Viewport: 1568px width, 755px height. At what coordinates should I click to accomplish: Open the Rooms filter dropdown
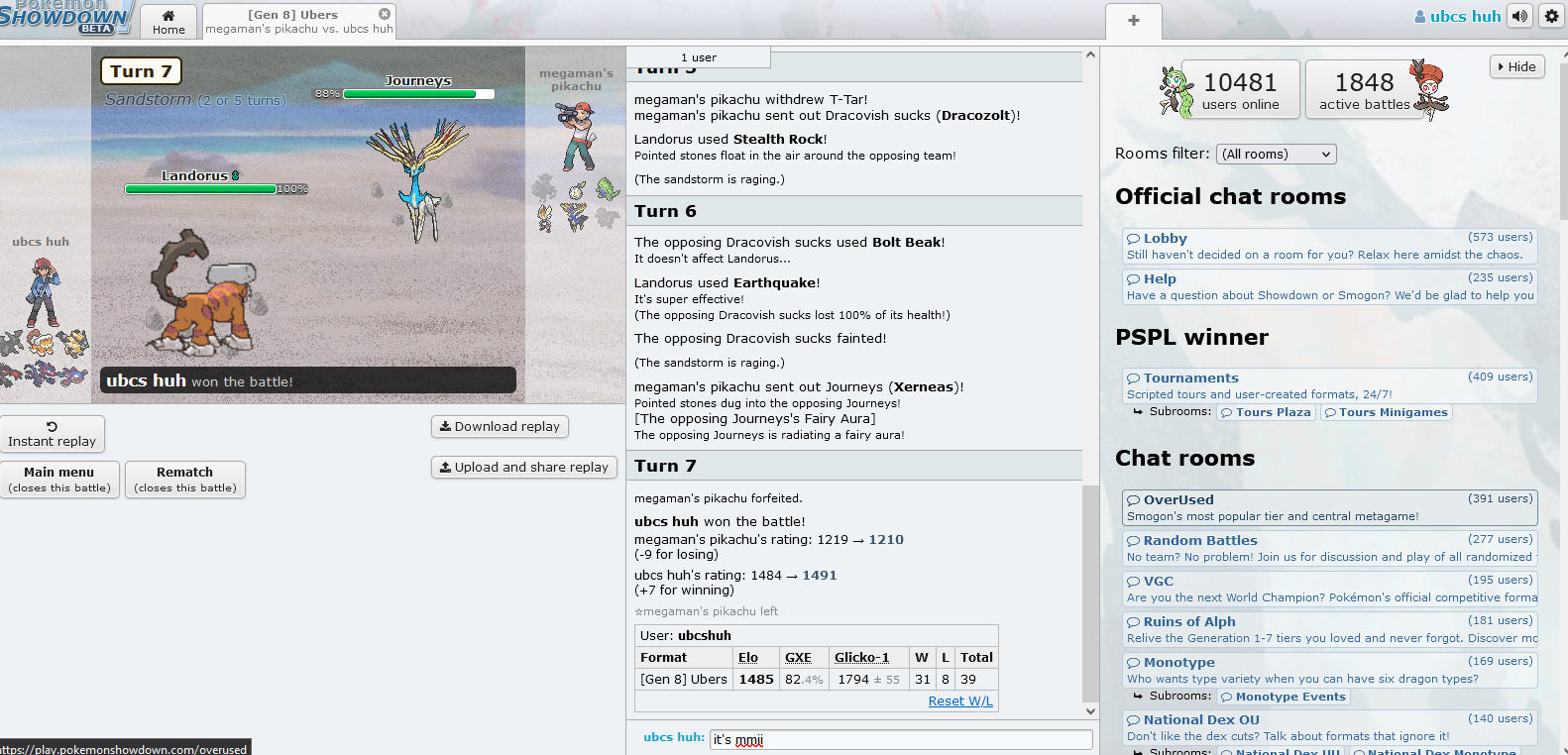pos(1277,154)
